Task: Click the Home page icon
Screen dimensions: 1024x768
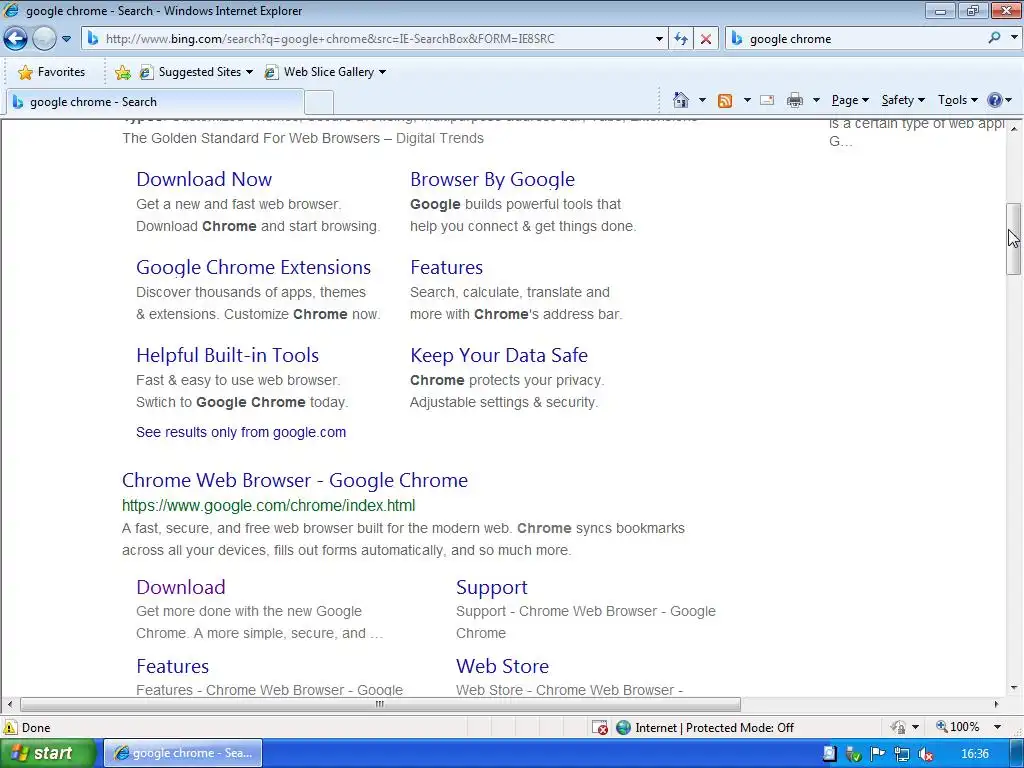Action: [x=680, y=100]
